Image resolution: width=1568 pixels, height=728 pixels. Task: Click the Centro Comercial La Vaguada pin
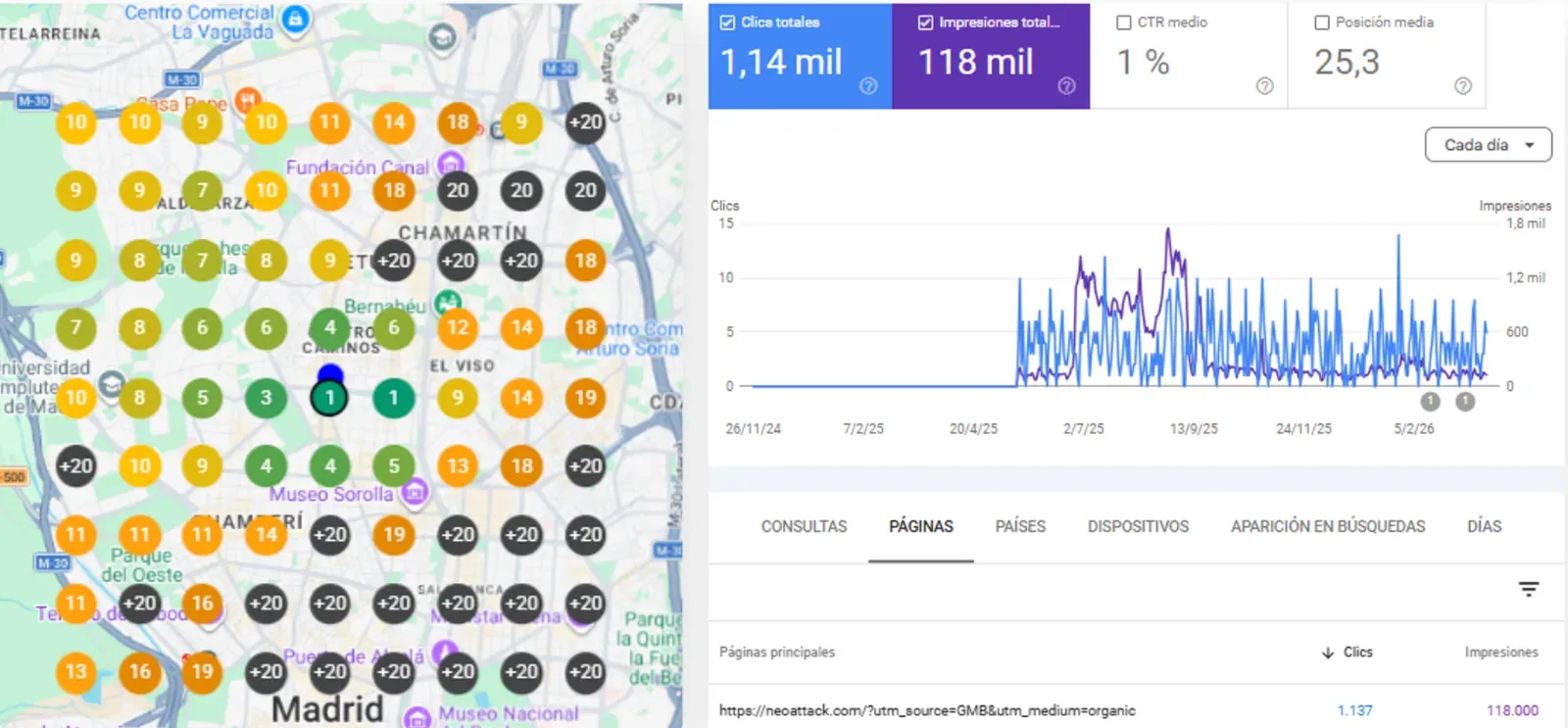click(296, 19)
